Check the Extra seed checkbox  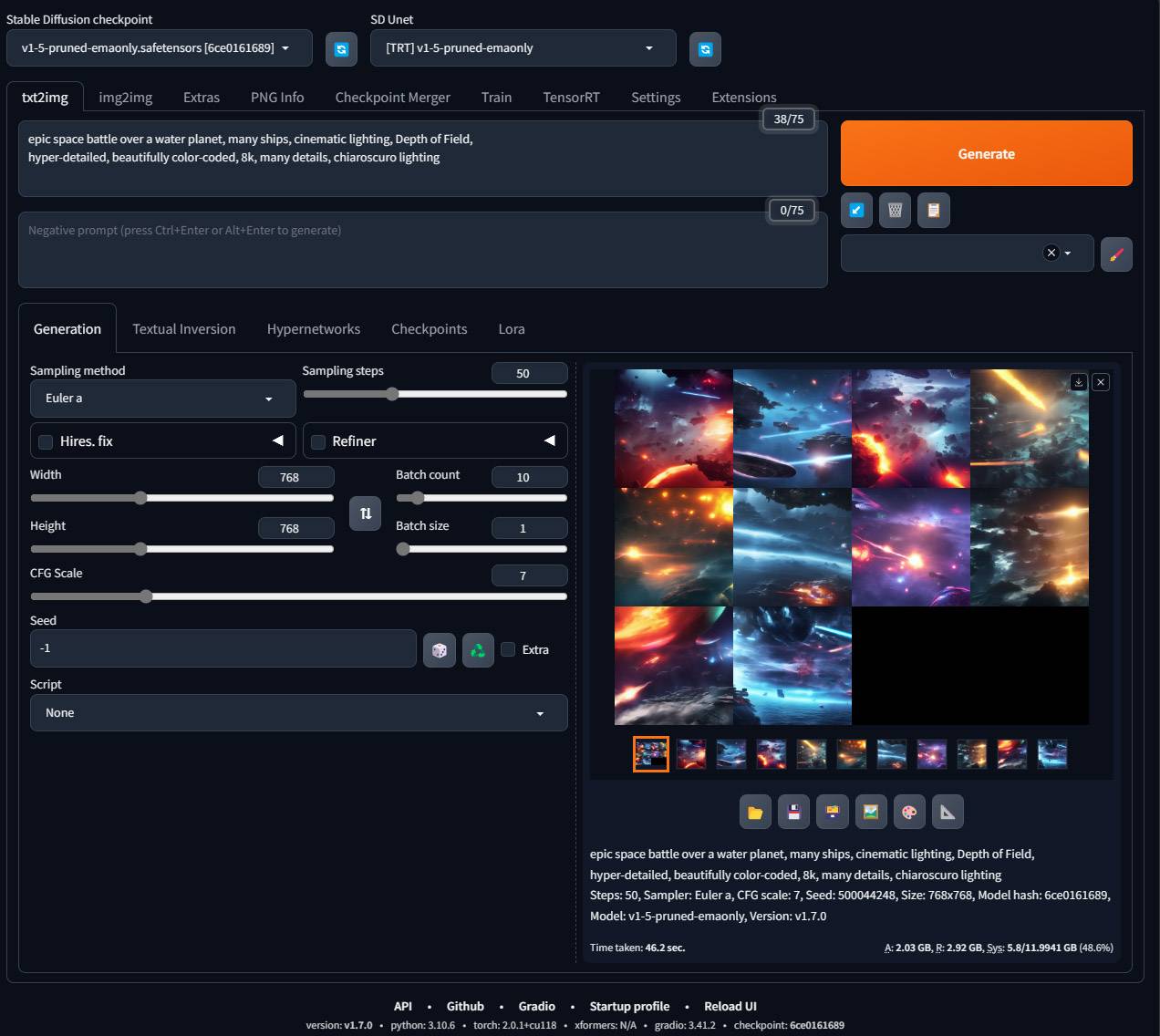pos(509,649)
